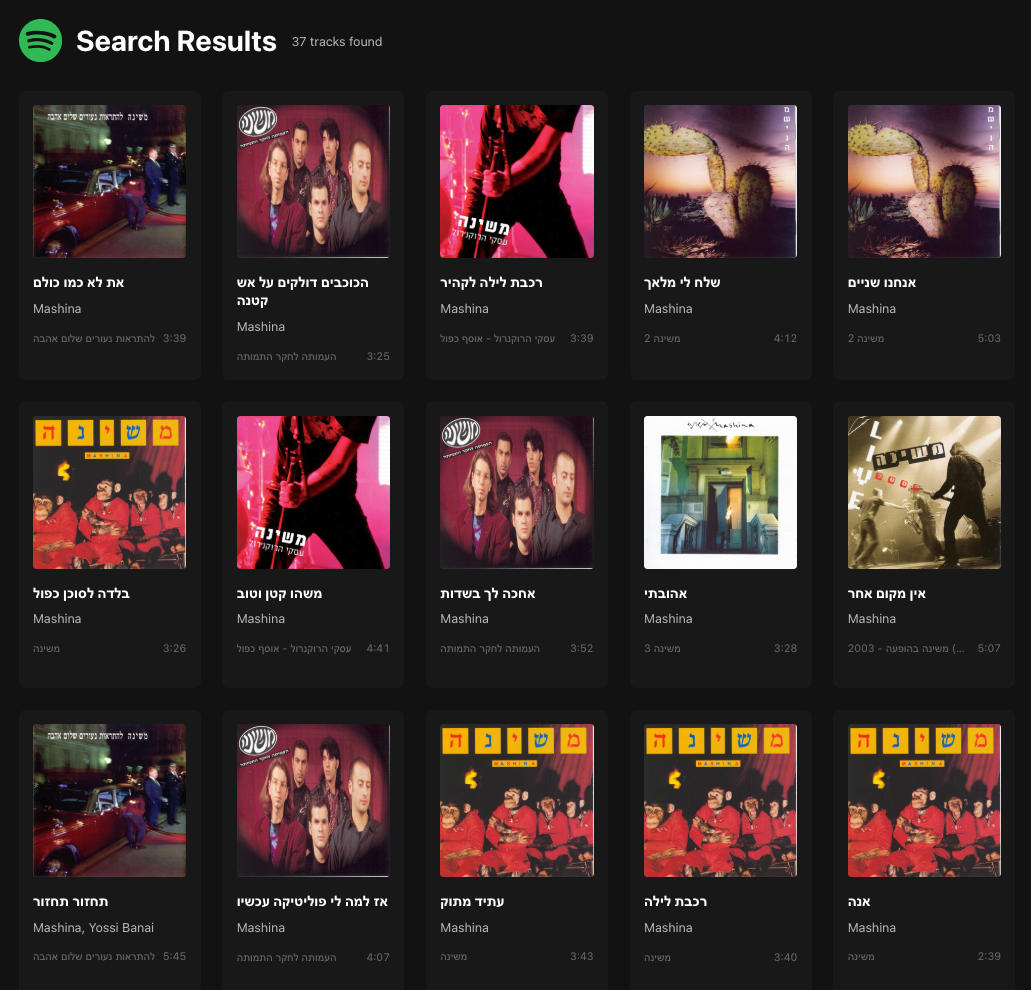Click the title אין מקום אחר
This screenshot has width=1031, height=990.
coord(886,594)
